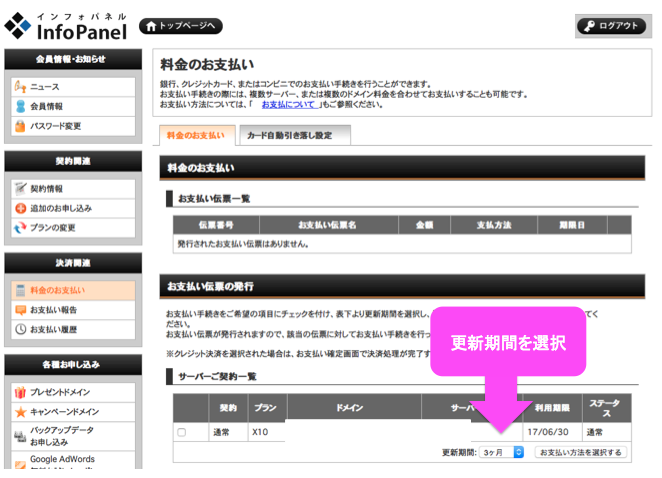Click the Google AdWords sidebar icon
The image size is (662, 478).
coord(20,464)
